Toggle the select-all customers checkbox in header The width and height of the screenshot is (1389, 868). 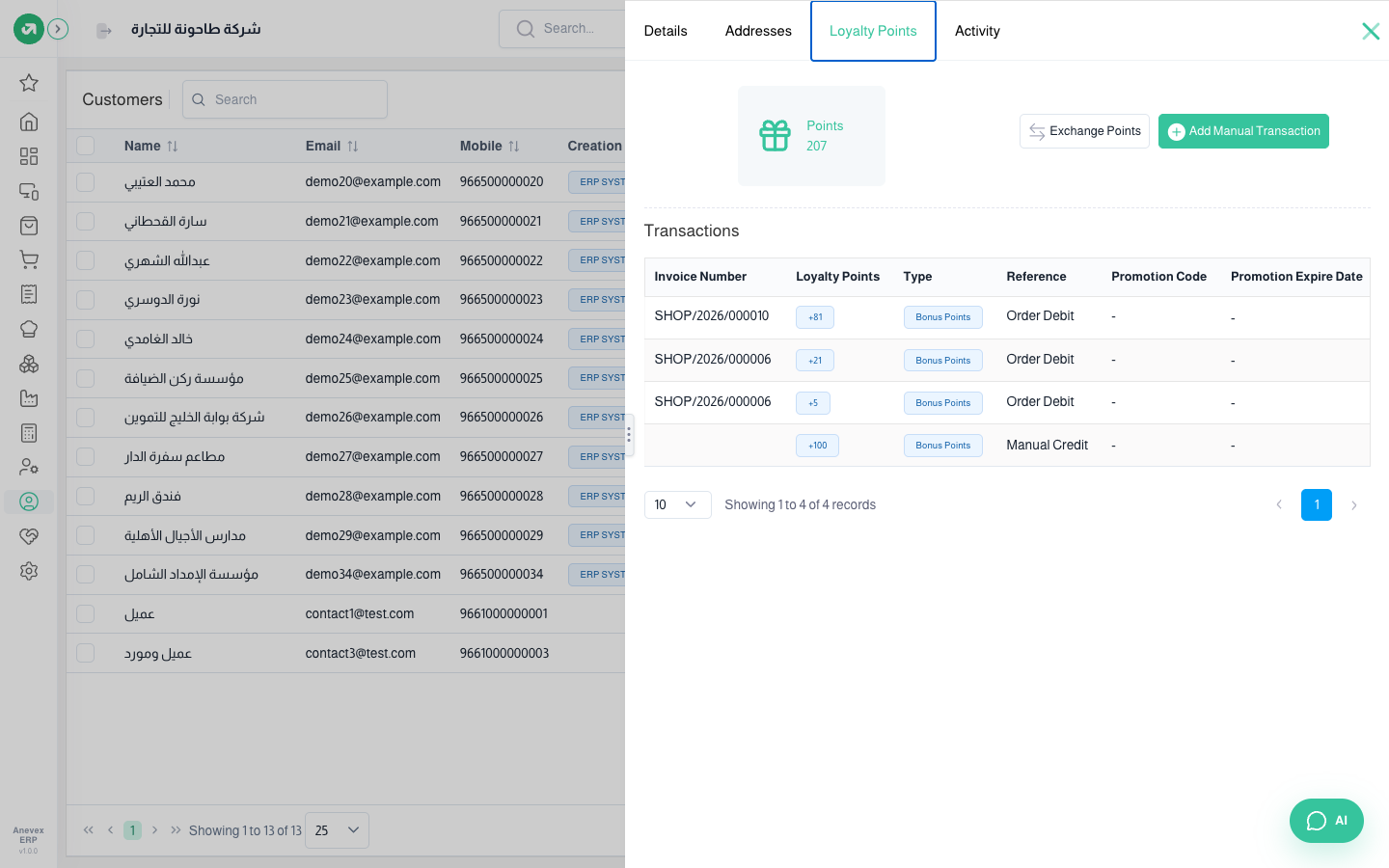click(x=86, y=146)
